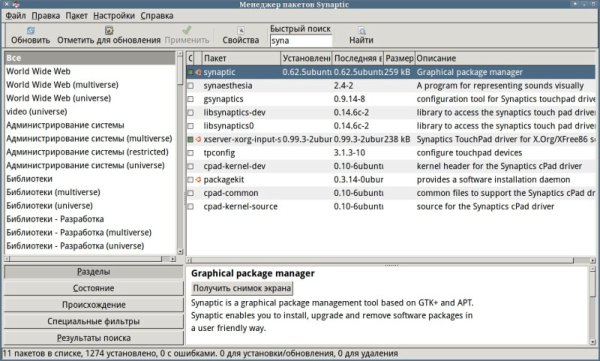Sort by the Пакет column header
The image size is (600, 361).
tap(241, 58)
